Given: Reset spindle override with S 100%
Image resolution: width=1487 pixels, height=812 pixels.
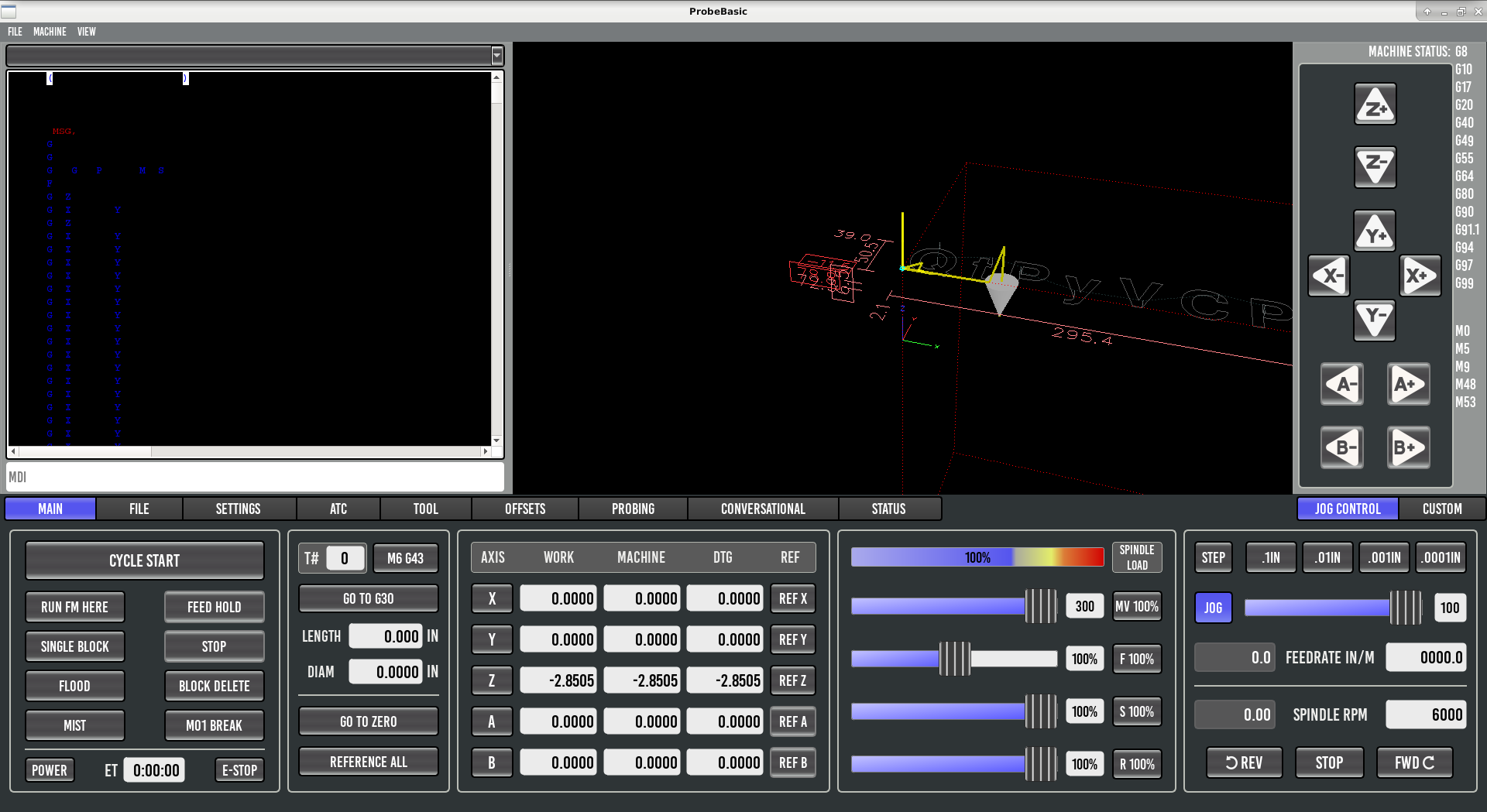Looking at the screenshot, I should tap(1136, 711).
